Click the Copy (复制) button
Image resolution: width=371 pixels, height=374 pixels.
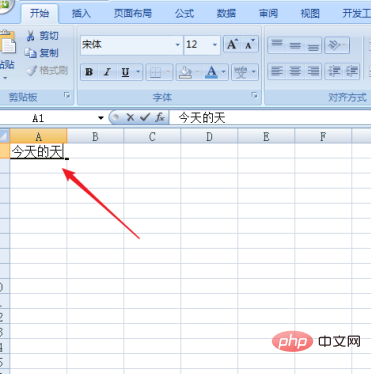(x=41, y=53)
